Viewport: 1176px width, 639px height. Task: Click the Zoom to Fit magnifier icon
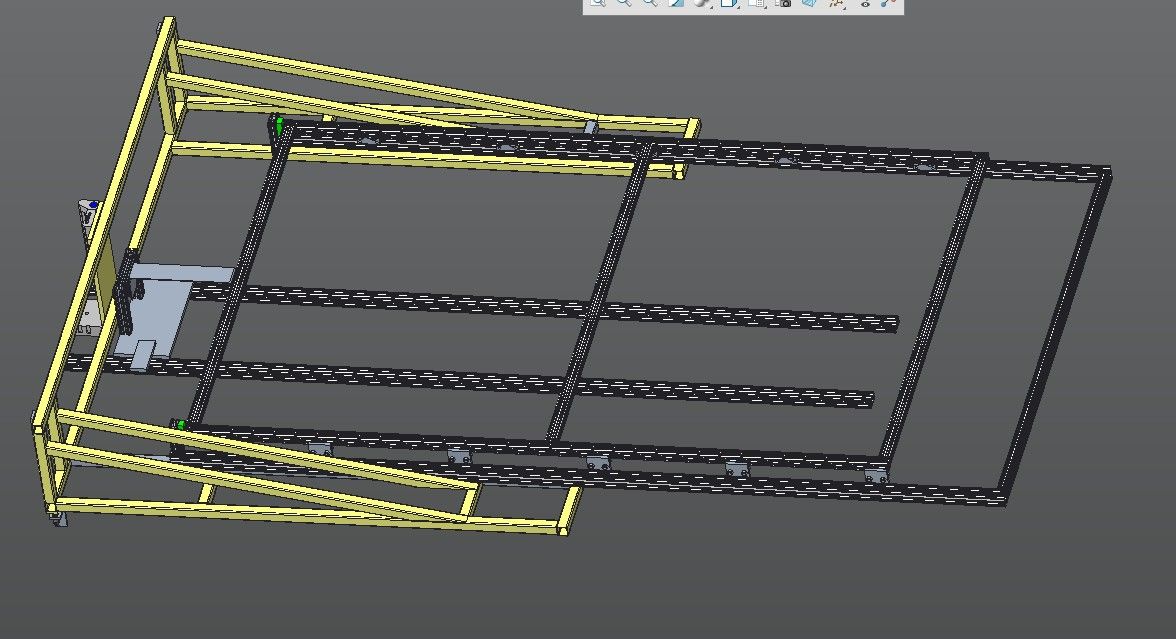[597, 4]
